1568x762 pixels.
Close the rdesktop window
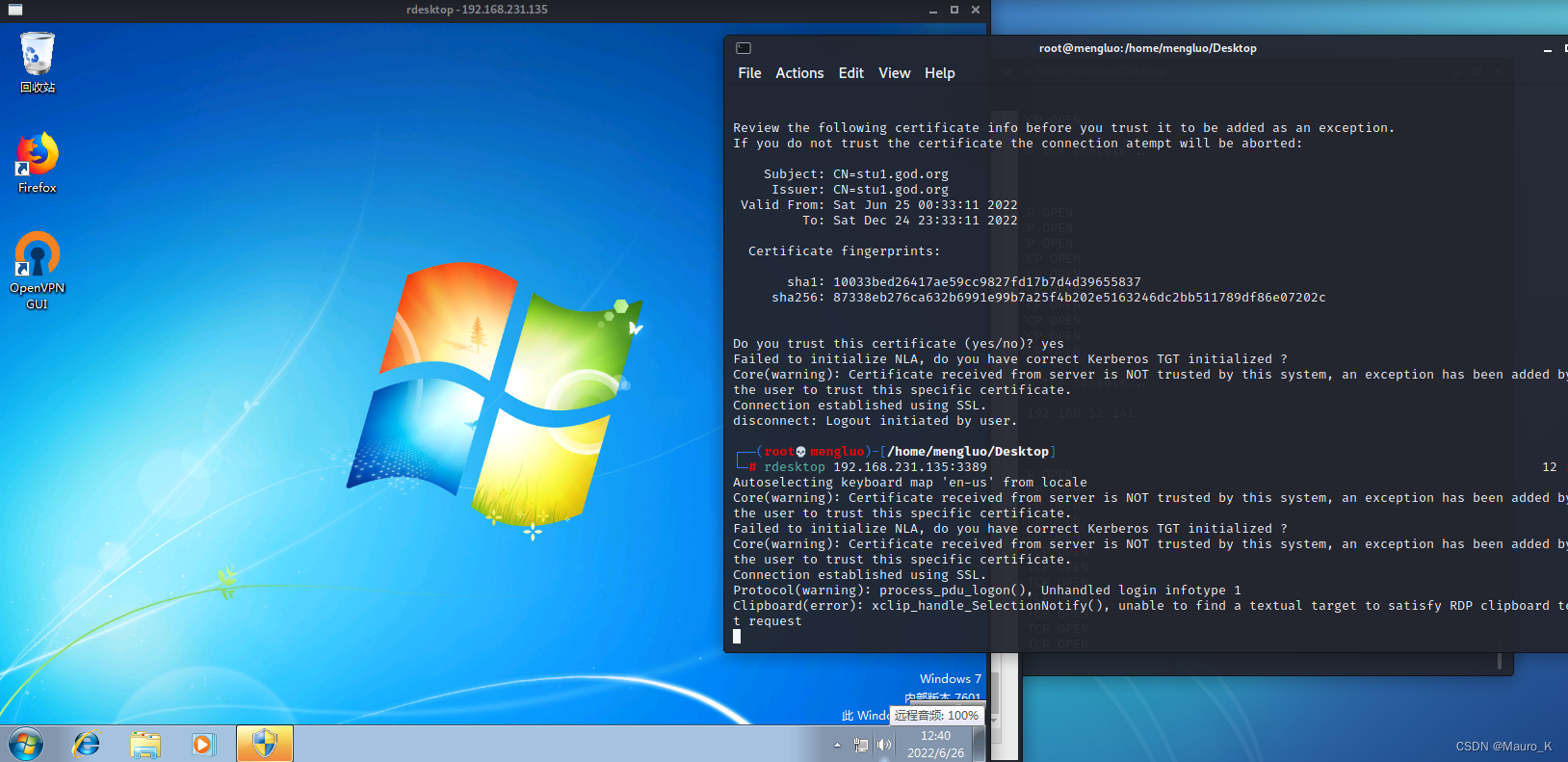click(976, 10)
